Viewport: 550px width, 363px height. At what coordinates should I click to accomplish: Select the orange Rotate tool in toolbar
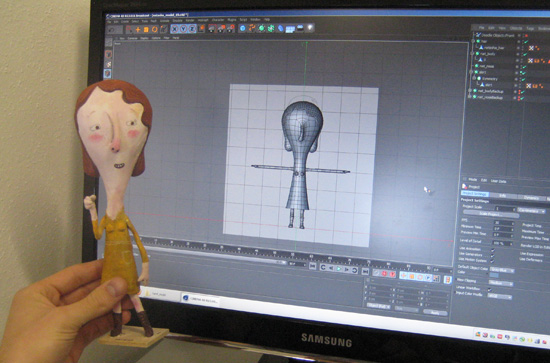[155, 29]
